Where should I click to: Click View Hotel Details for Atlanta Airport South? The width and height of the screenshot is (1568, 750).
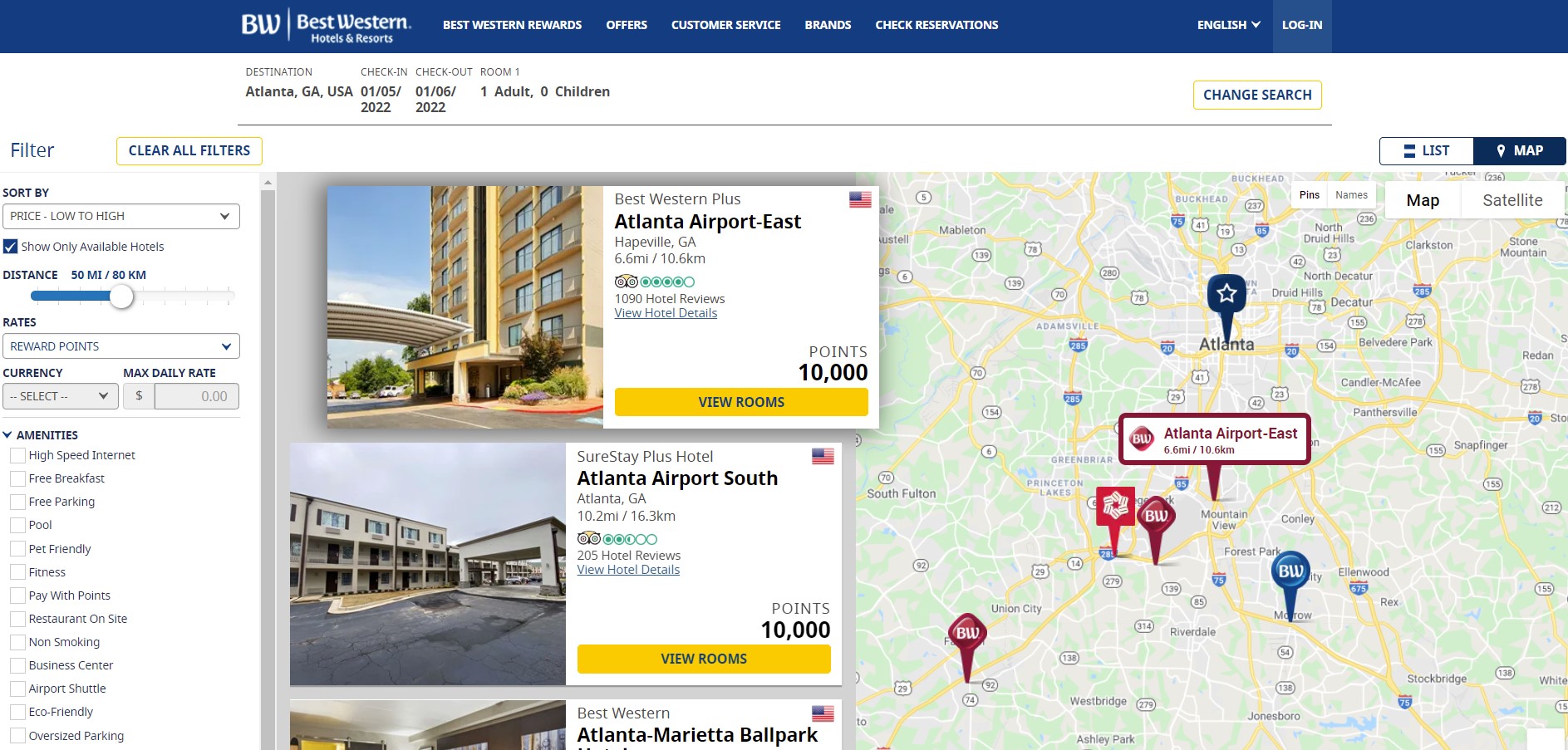click(628, 570)
